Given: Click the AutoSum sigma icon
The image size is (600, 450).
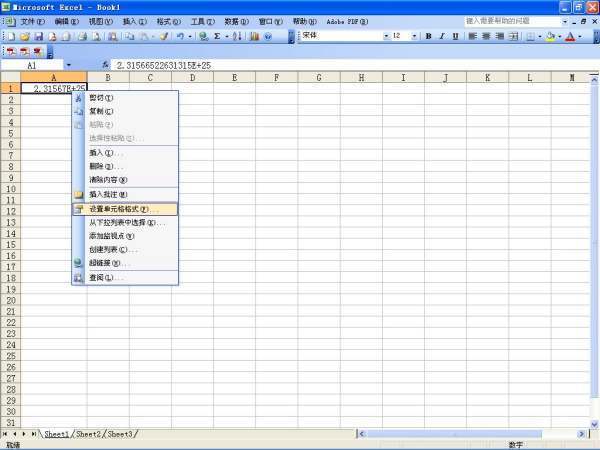Looking at the screenshot, I should [x=227, y=36].
